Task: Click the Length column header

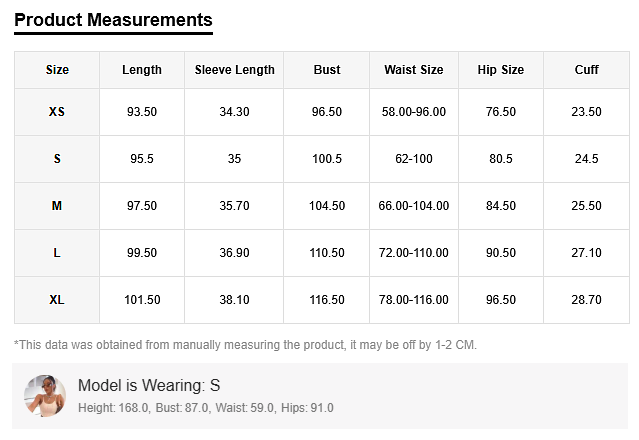Action: 142,70
